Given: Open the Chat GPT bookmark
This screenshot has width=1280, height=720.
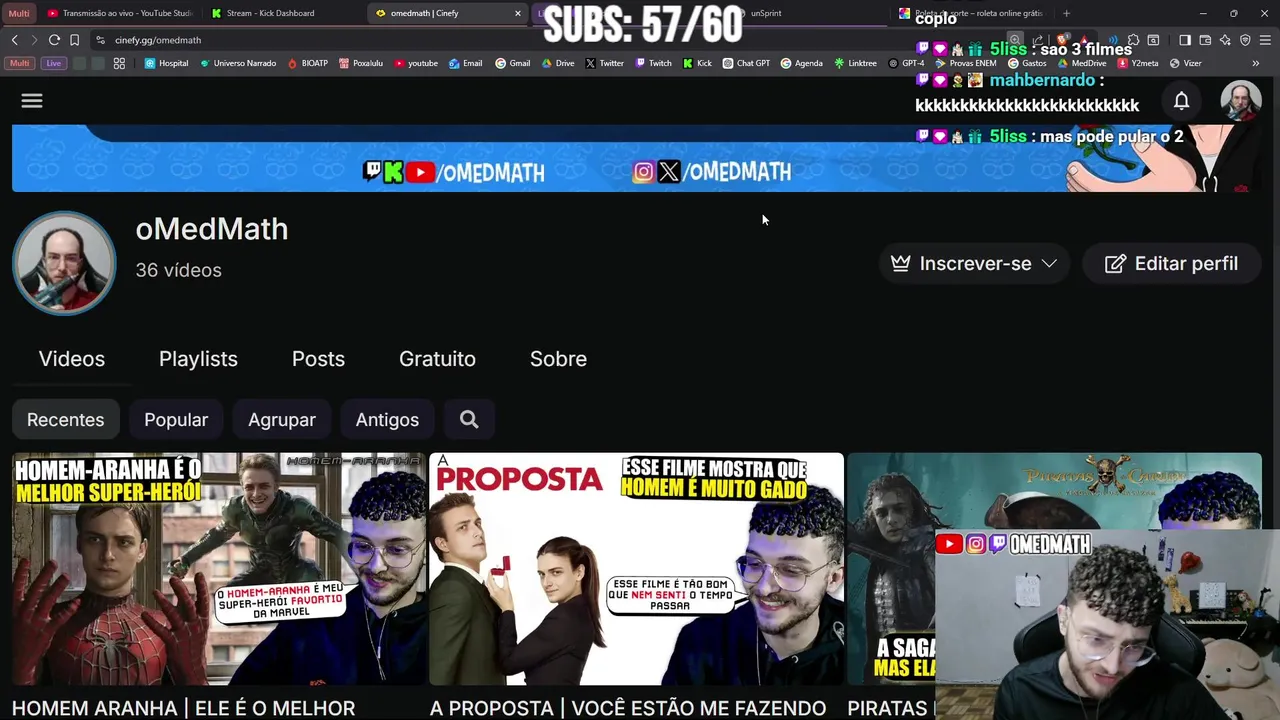Looking at the screenshot, I should (746, 63).
